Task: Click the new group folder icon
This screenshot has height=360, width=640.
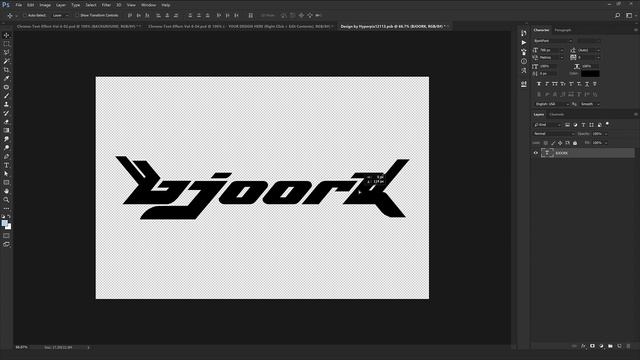Action: point(610,346)
